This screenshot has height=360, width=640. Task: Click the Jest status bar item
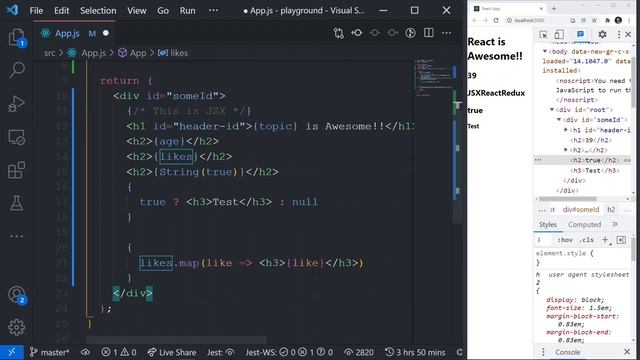tap(221, 352)
